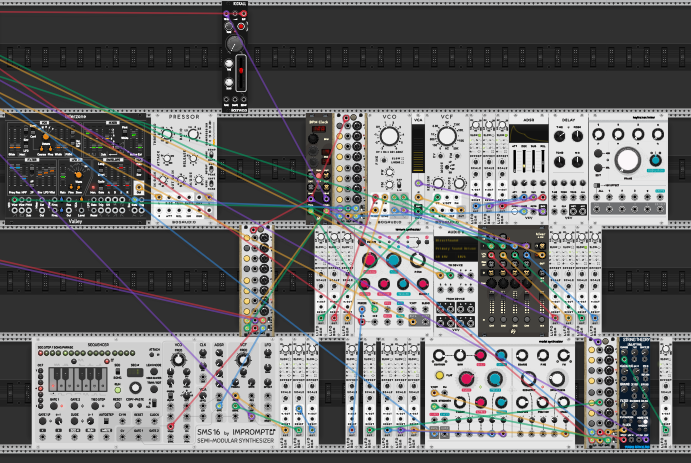Open the 48 kHz sample rate selector

pyautogui.click(x=441, y=257)
